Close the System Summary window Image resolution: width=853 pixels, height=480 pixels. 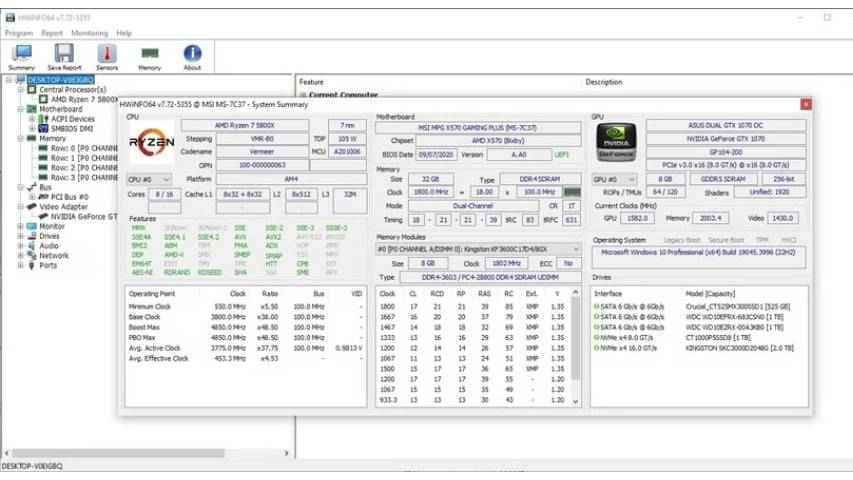806,104
